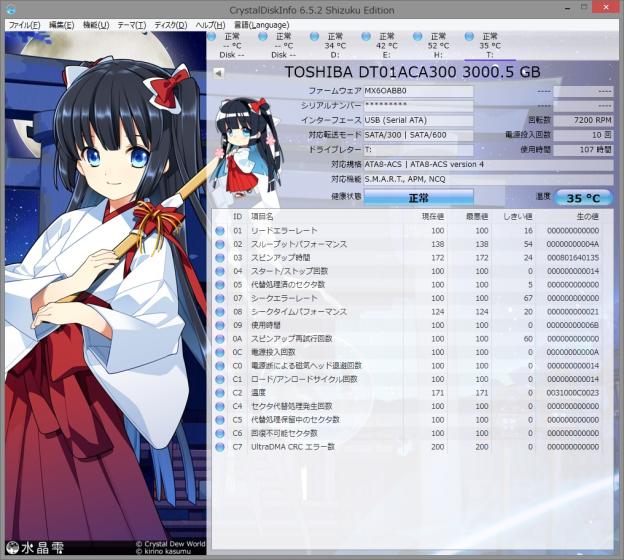The height and width of the screenshot is (560, 624).
Task: Click the status orb for attribute 0C
Action: click(220, 353)
